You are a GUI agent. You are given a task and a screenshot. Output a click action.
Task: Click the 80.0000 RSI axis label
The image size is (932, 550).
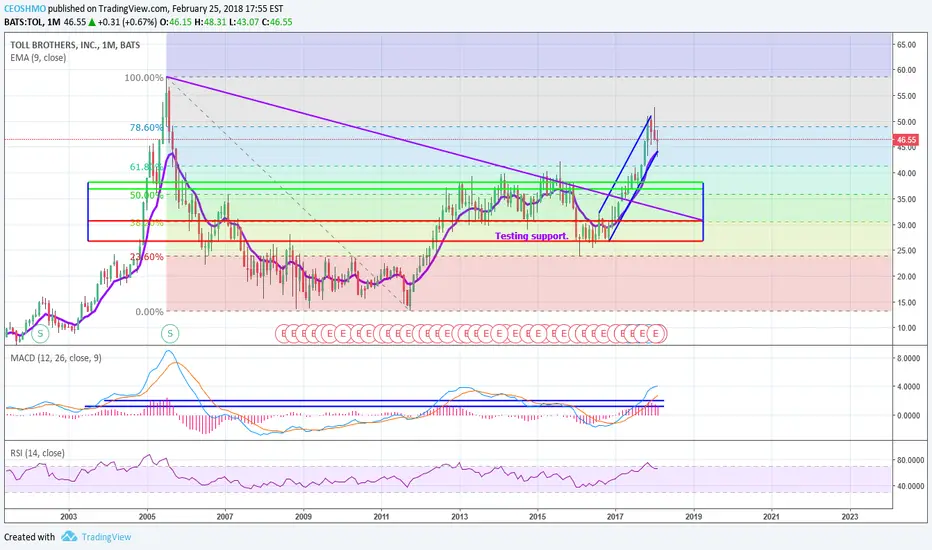pyautogui.click(x=911, y=460)
